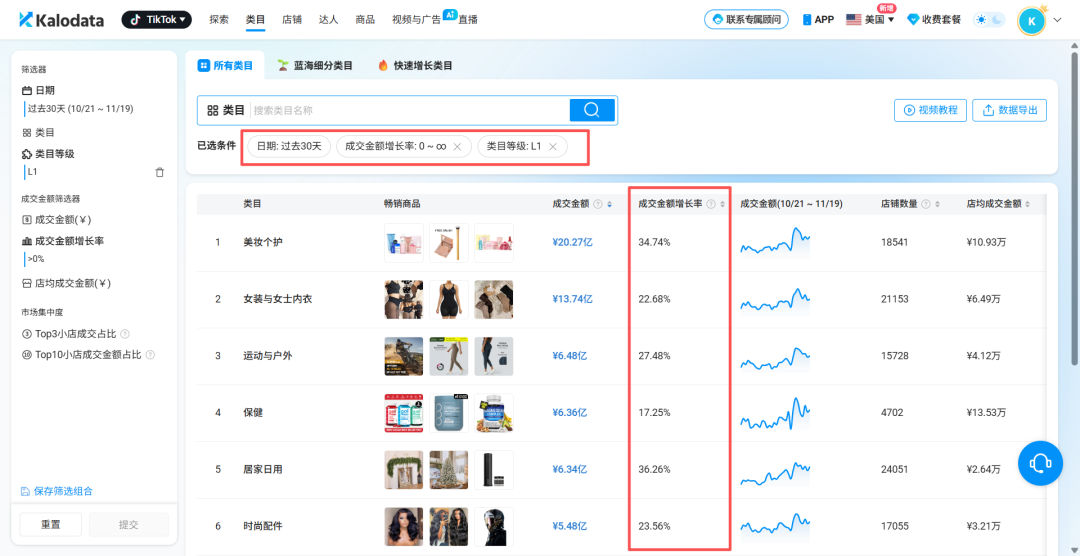This screenshot has height=556, width=1080.
Task: Click the 过去30天 date range value
Action: pyautogui.click(x=80, y=109)
